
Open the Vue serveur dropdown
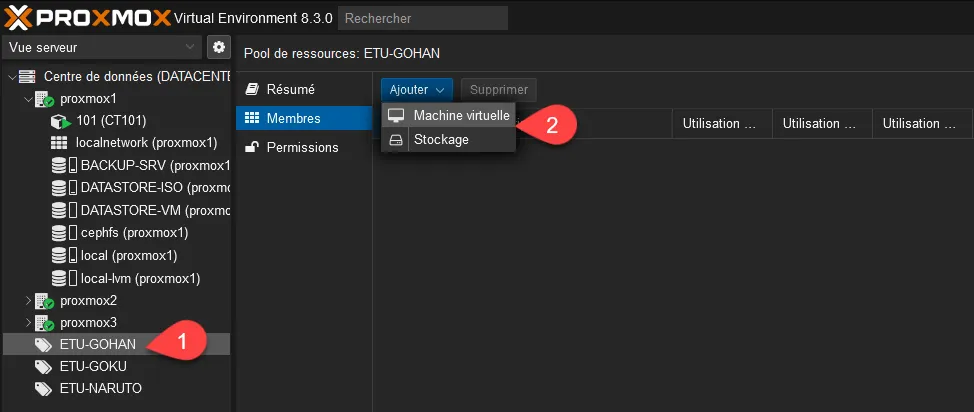[x=102, y=47]
